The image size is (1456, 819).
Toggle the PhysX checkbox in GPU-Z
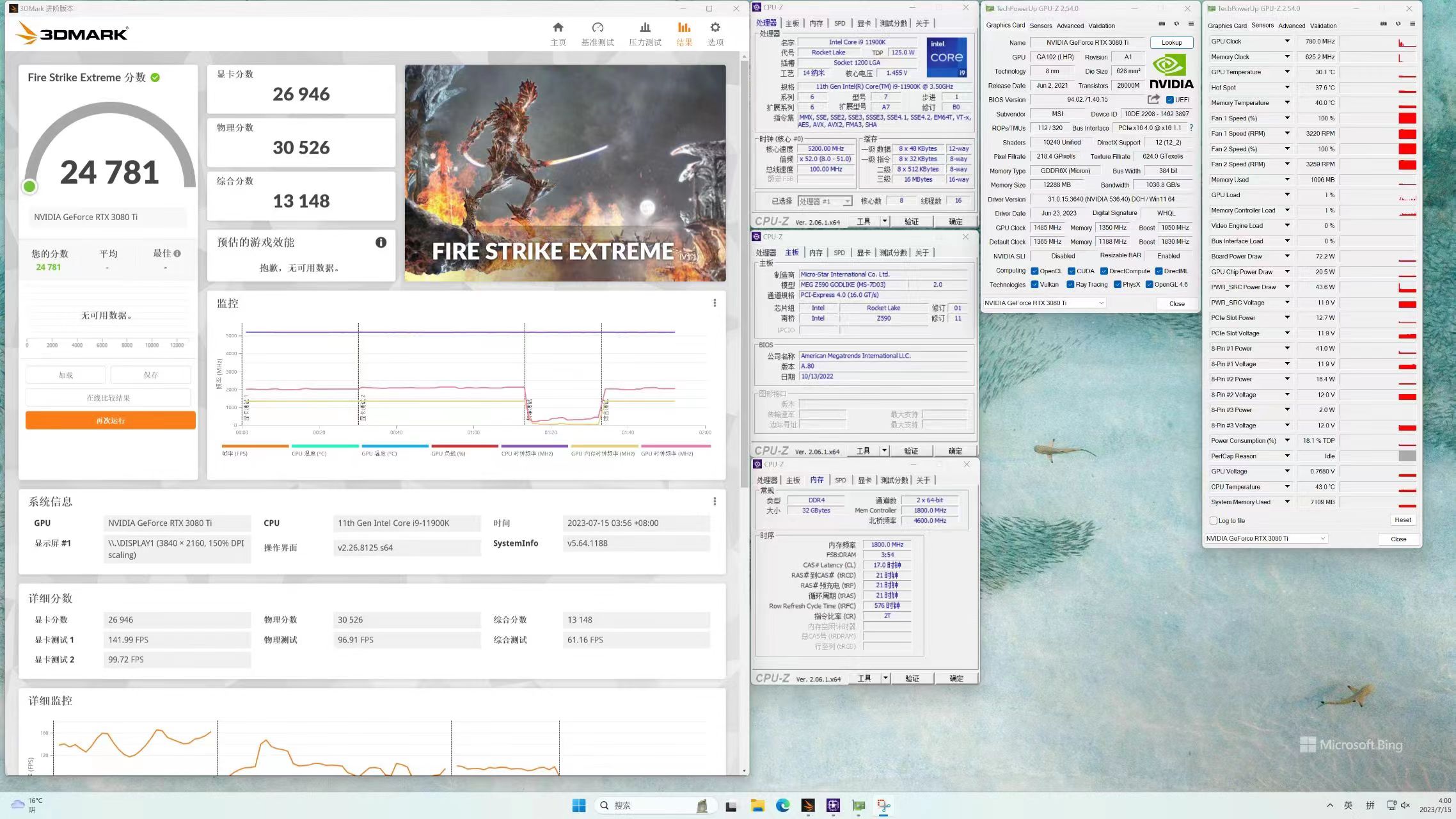coord(1117,285)
